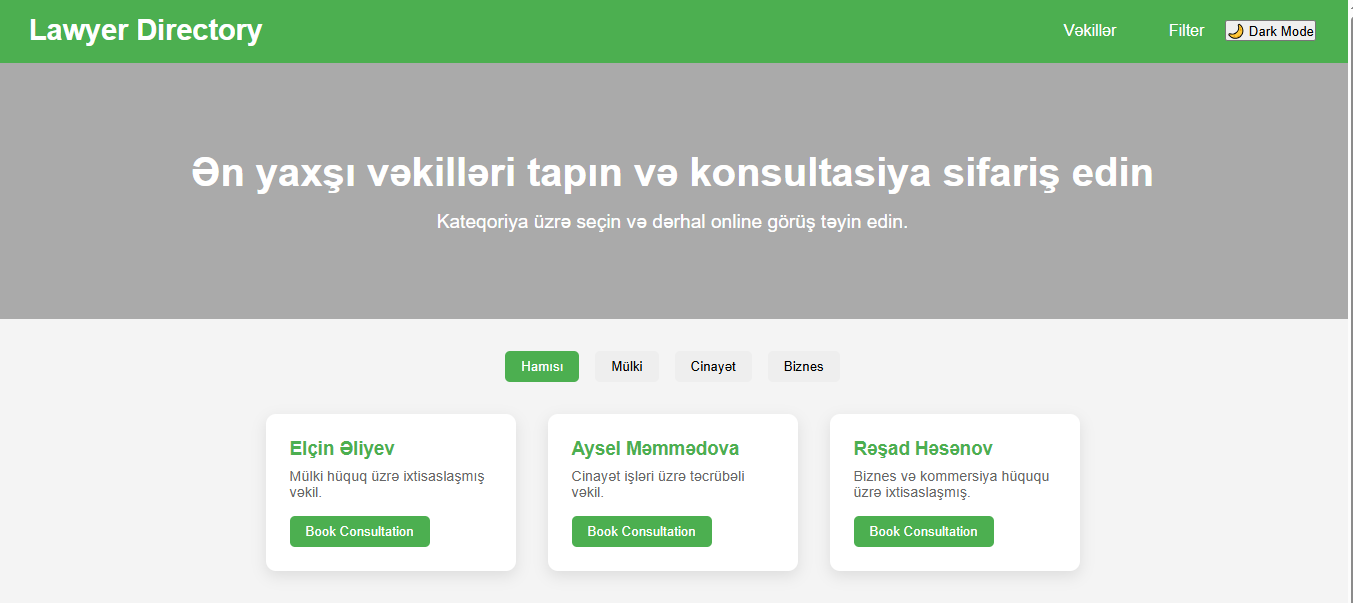
Task: Choose the Cinayət filter button
Action: 712,367
